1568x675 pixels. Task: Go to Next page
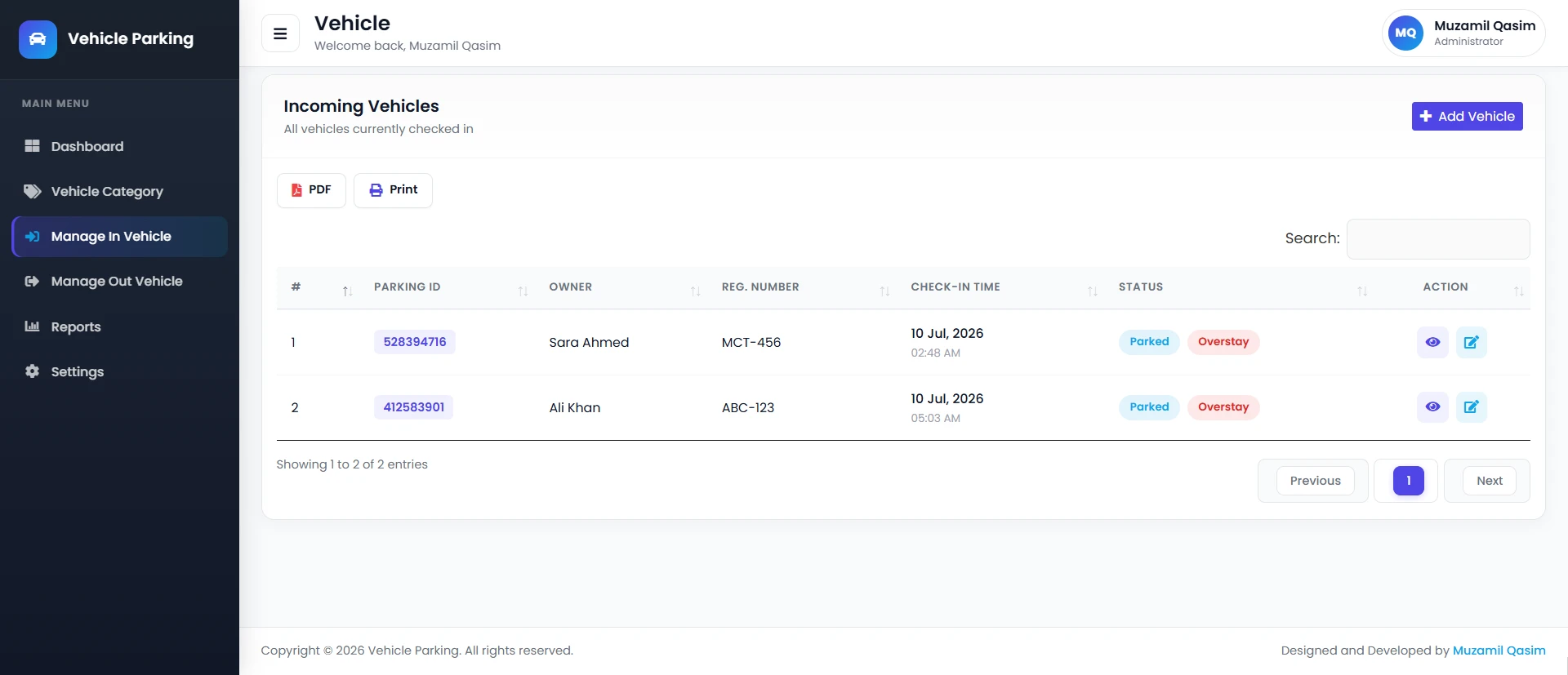pos(1489,481)
